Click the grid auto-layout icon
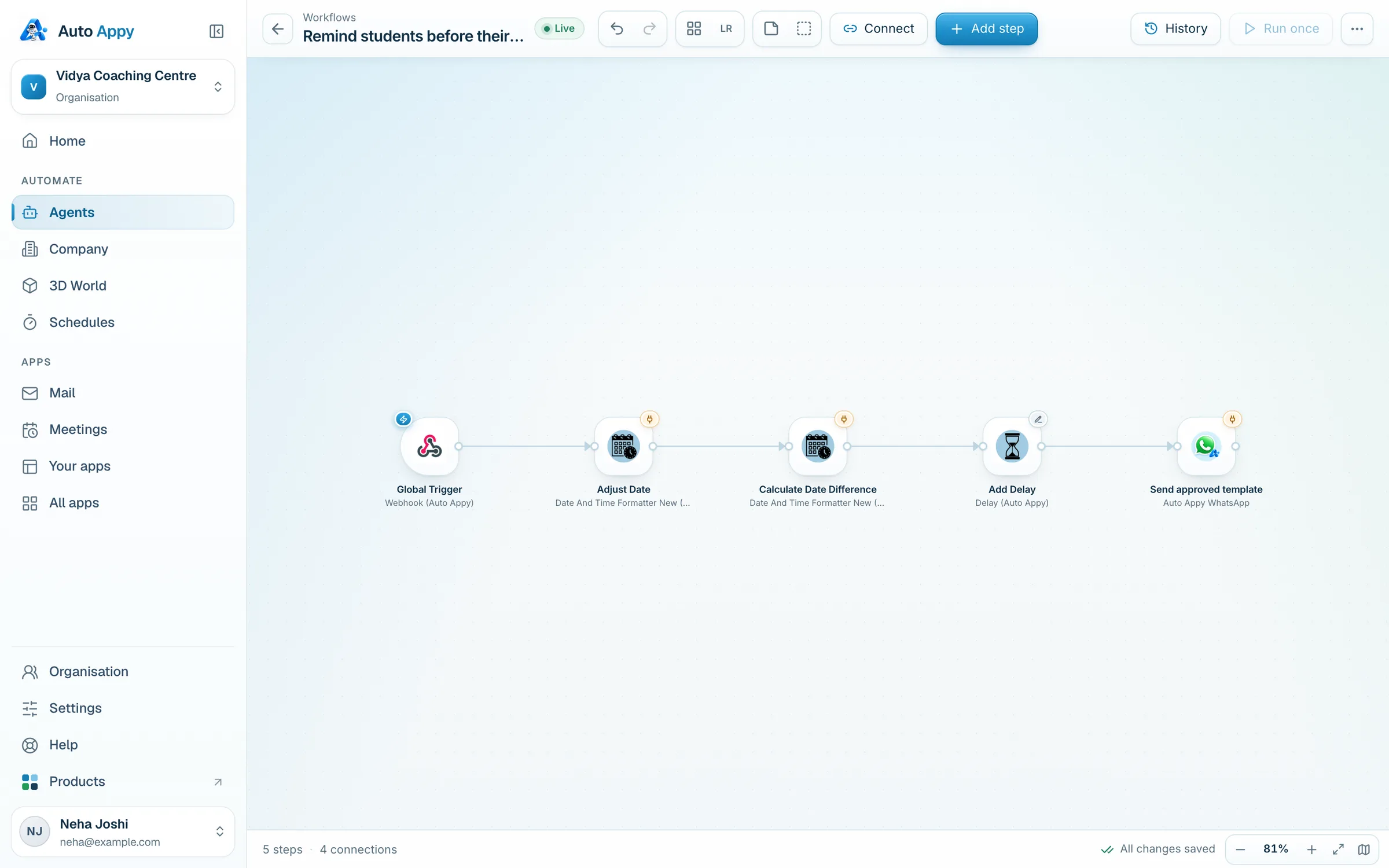 pos(694,29)
